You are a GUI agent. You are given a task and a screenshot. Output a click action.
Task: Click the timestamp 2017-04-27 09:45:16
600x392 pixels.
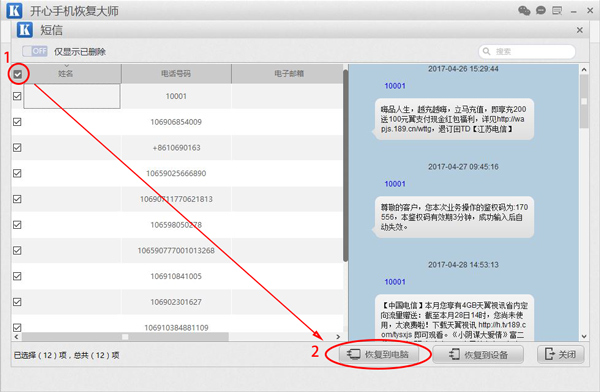(x=463, y=167)
